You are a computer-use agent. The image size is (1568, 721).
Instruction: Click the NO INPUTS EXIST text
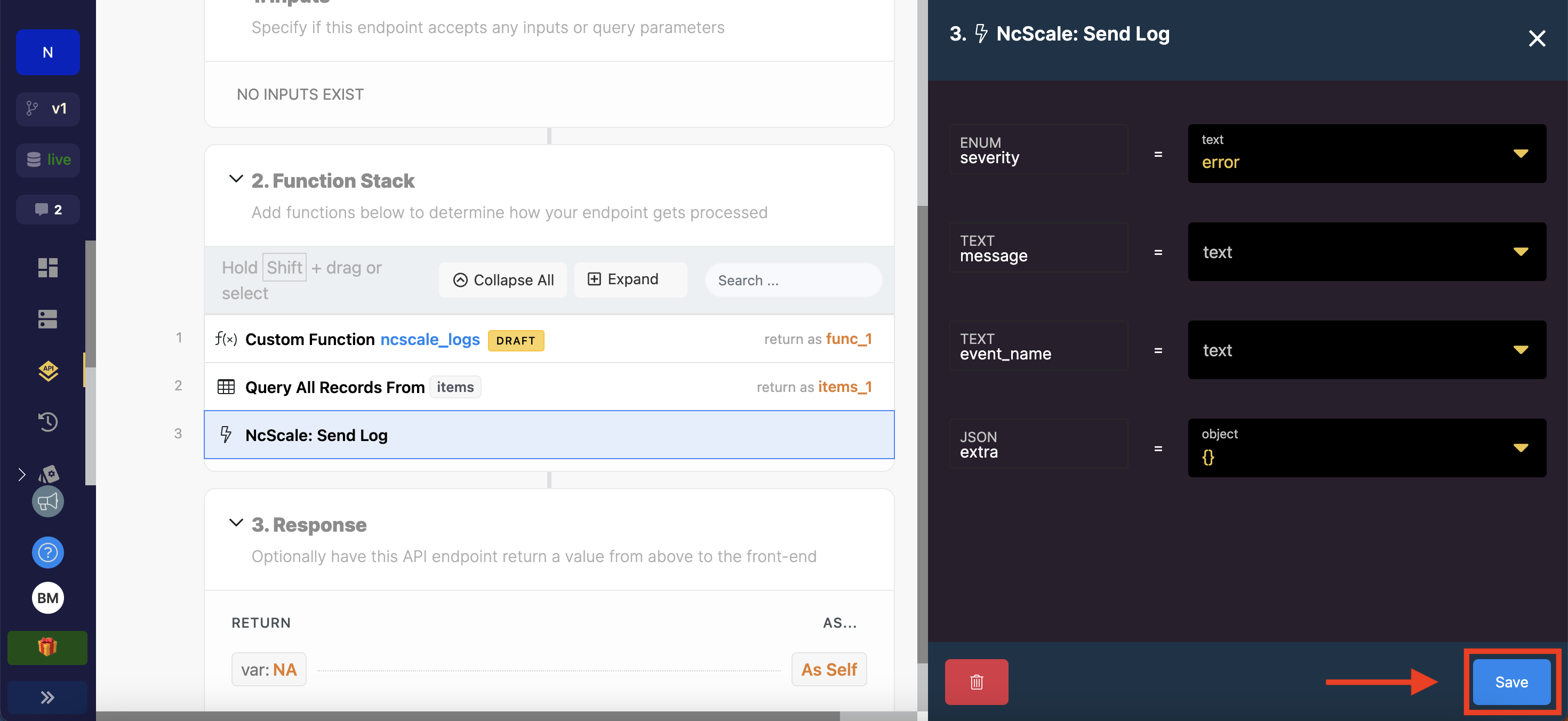pos(300,94)
